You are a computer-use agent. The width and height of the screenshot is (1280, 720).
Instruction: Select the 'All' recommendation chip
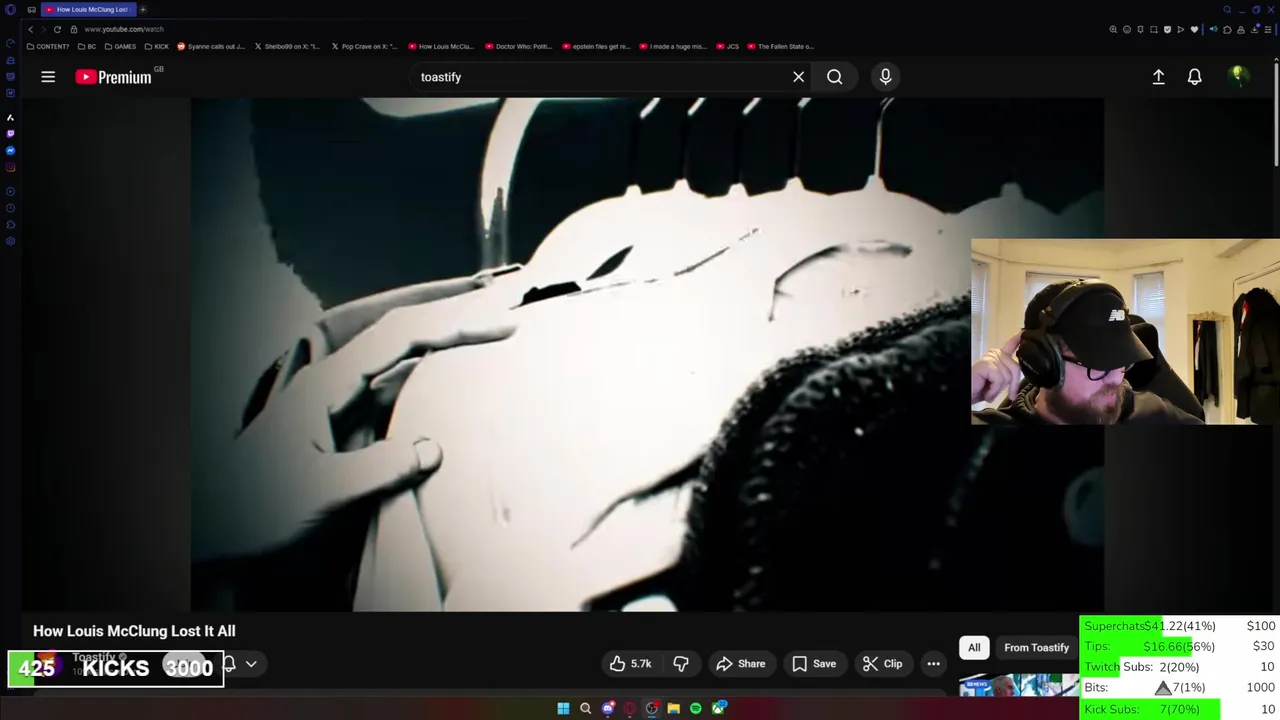(x=974, y=648)
